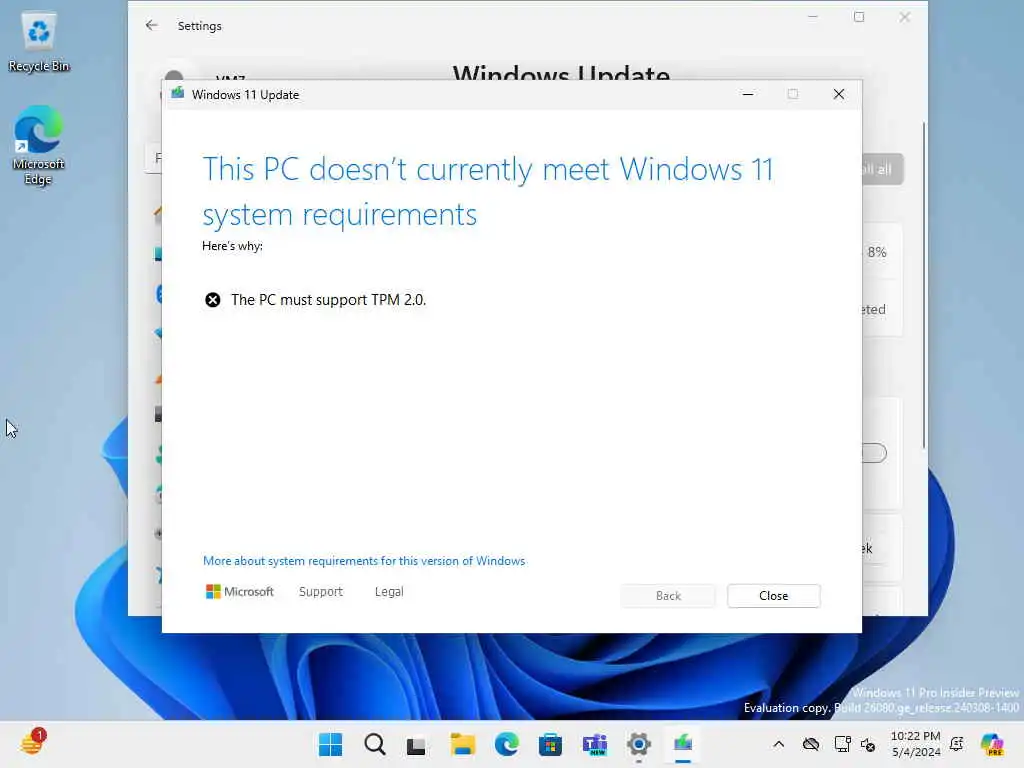Open the widgets icon with the notification badge
The width and height of the screenshot is (1024, 768).
pos(33,743)
